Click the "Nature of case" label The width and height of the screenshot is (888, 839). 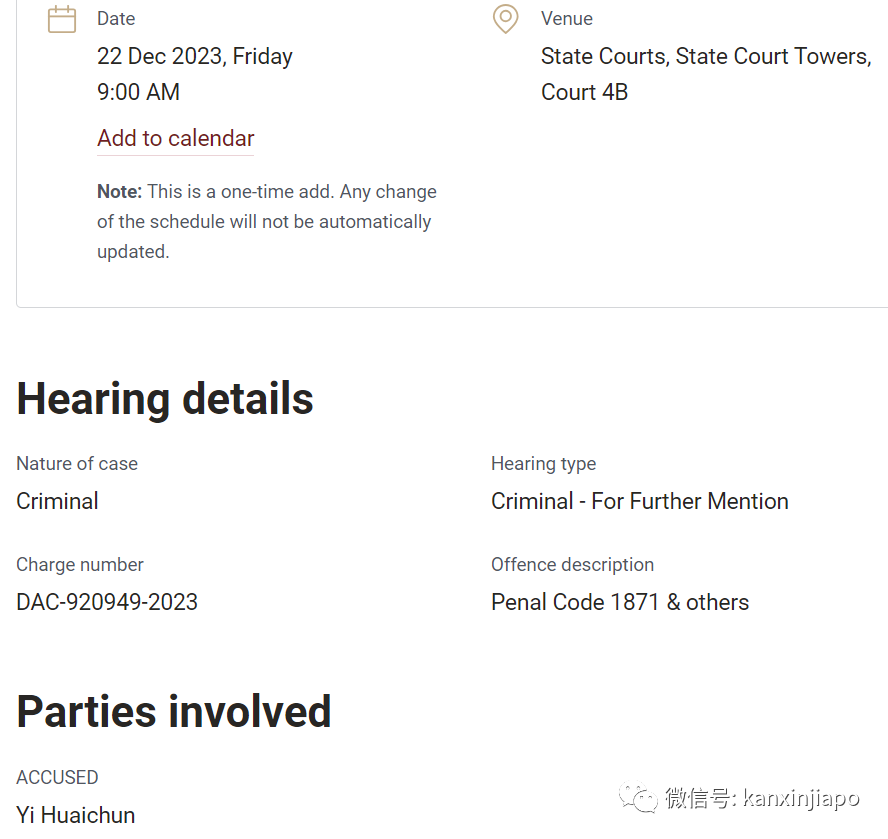(77, 464)
